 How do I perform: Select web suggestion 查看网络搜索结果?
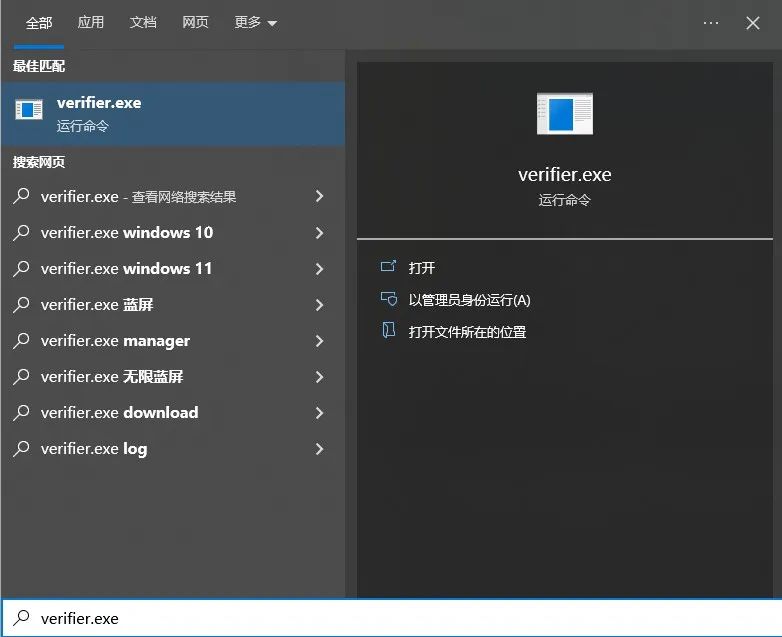point(173,197)
